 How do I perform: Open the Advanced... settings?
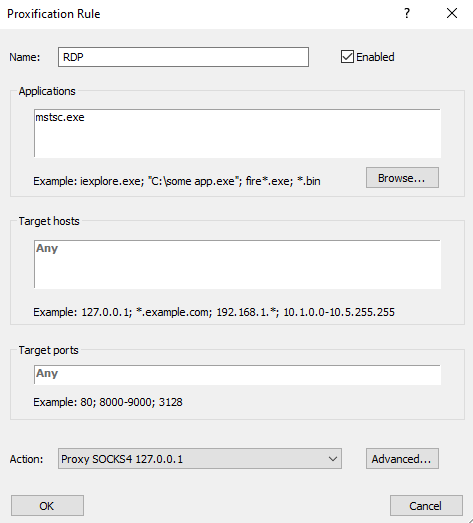[x=402, y=459]
